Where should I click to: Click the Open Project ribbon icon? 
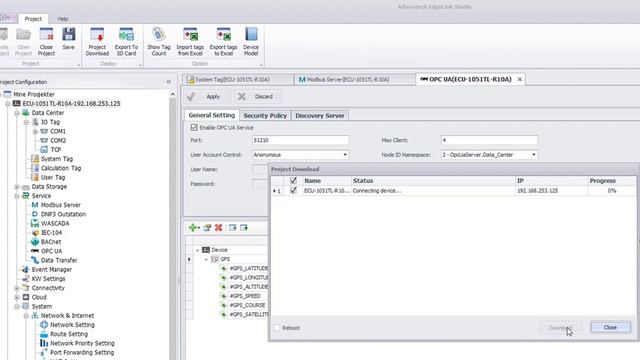[23, 42]
